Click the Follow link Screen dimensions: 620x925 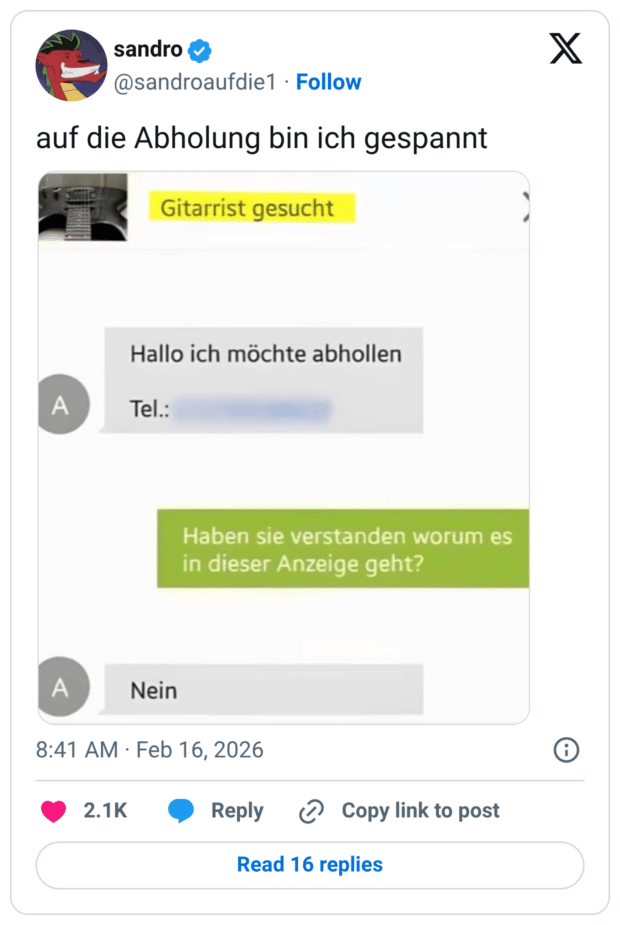(329, 82)
